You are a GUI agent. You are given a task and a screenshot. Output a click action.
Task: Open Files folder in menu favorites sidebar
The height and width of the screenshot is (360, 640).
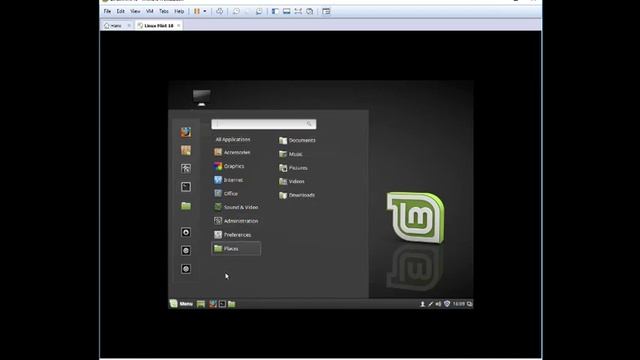(x=186, y=206)
